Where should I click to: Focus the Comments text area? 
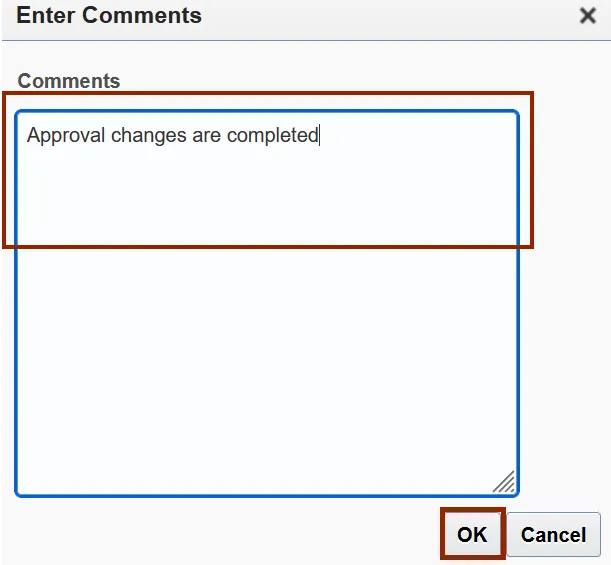point(267,300)
